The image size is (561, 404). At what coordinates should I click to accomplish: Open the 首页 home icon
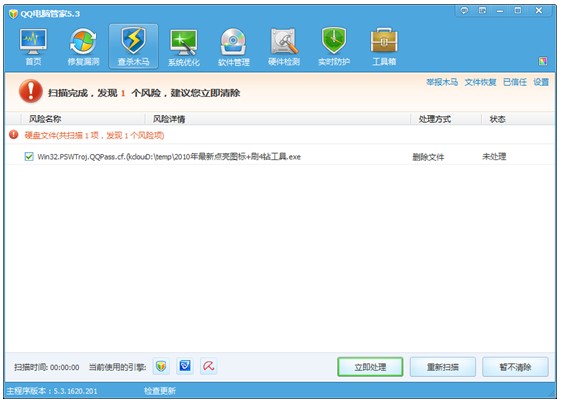point(33,46)
